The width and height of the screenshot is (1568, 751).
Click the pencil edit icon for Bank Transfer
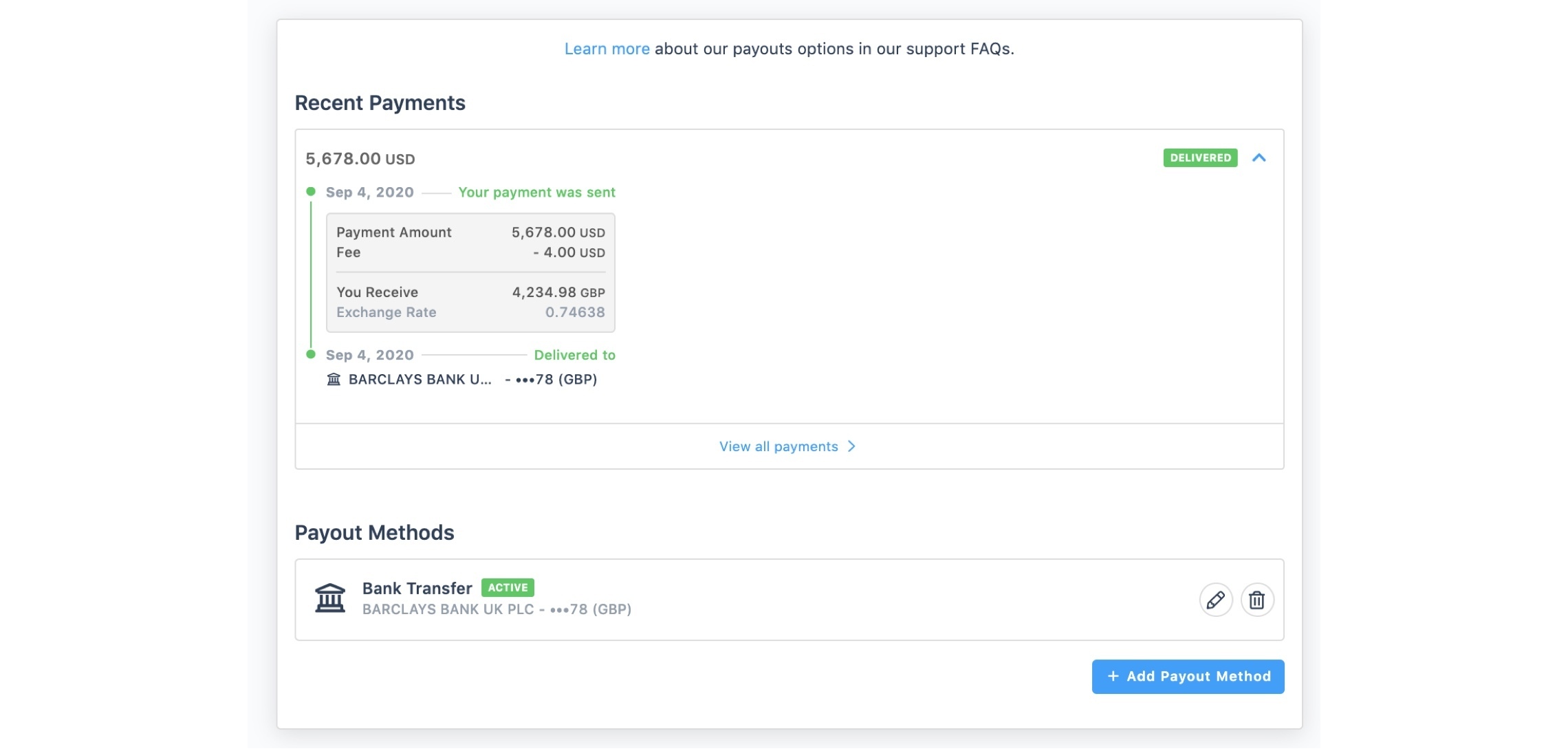tap(1215, 600)
